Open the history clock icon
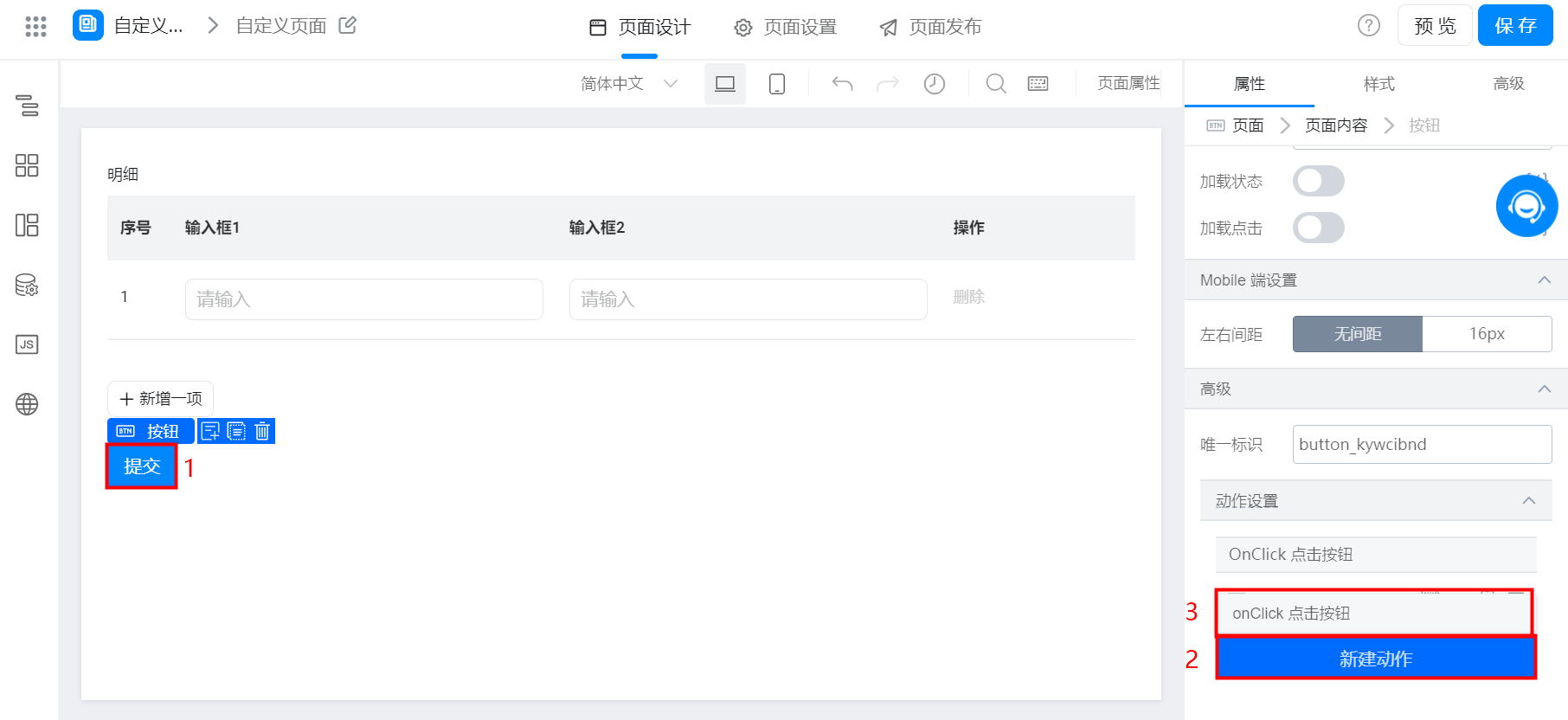 coord(934,84)
